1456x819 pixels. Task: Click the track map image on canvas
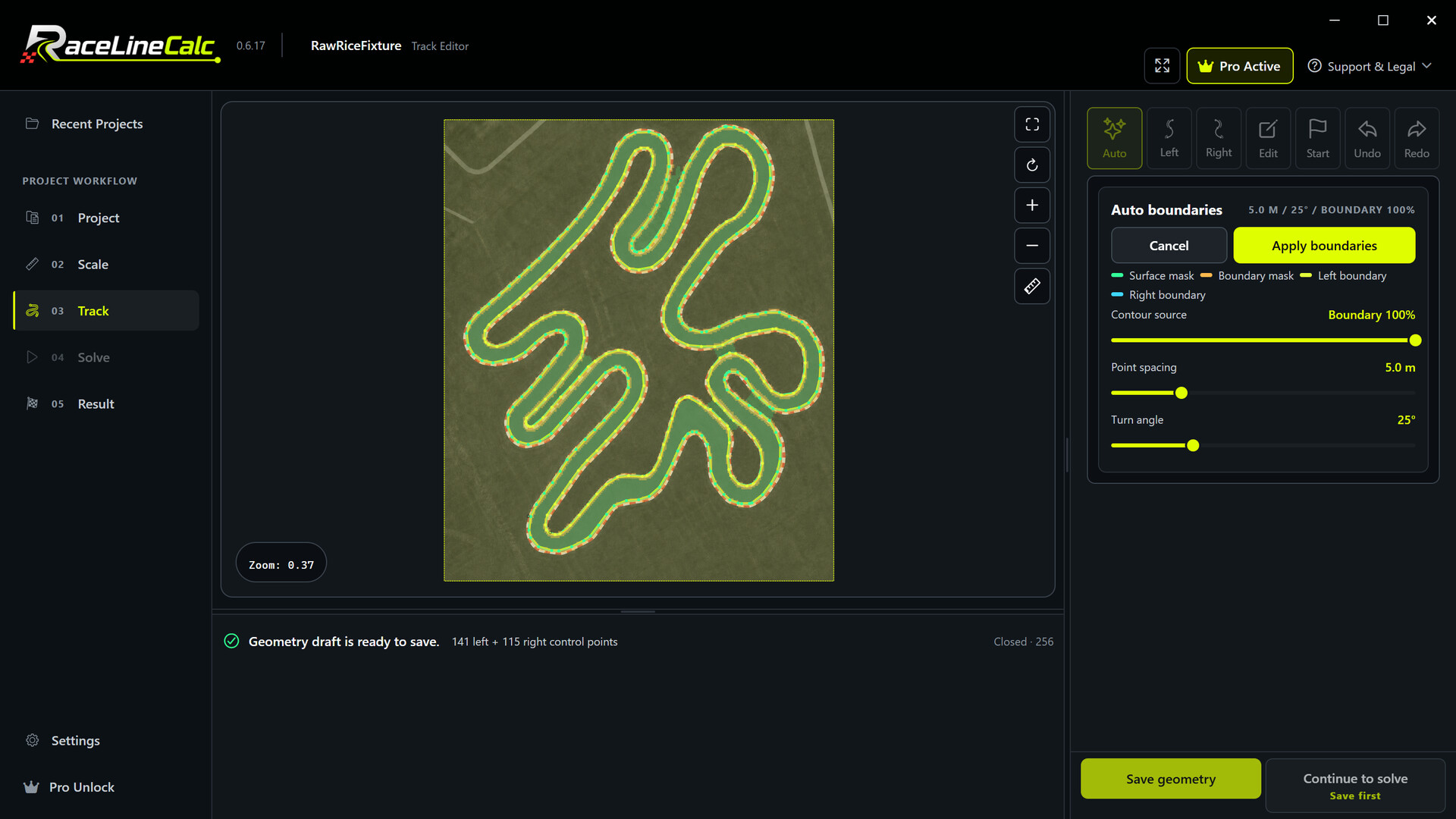tap(639, 350)
